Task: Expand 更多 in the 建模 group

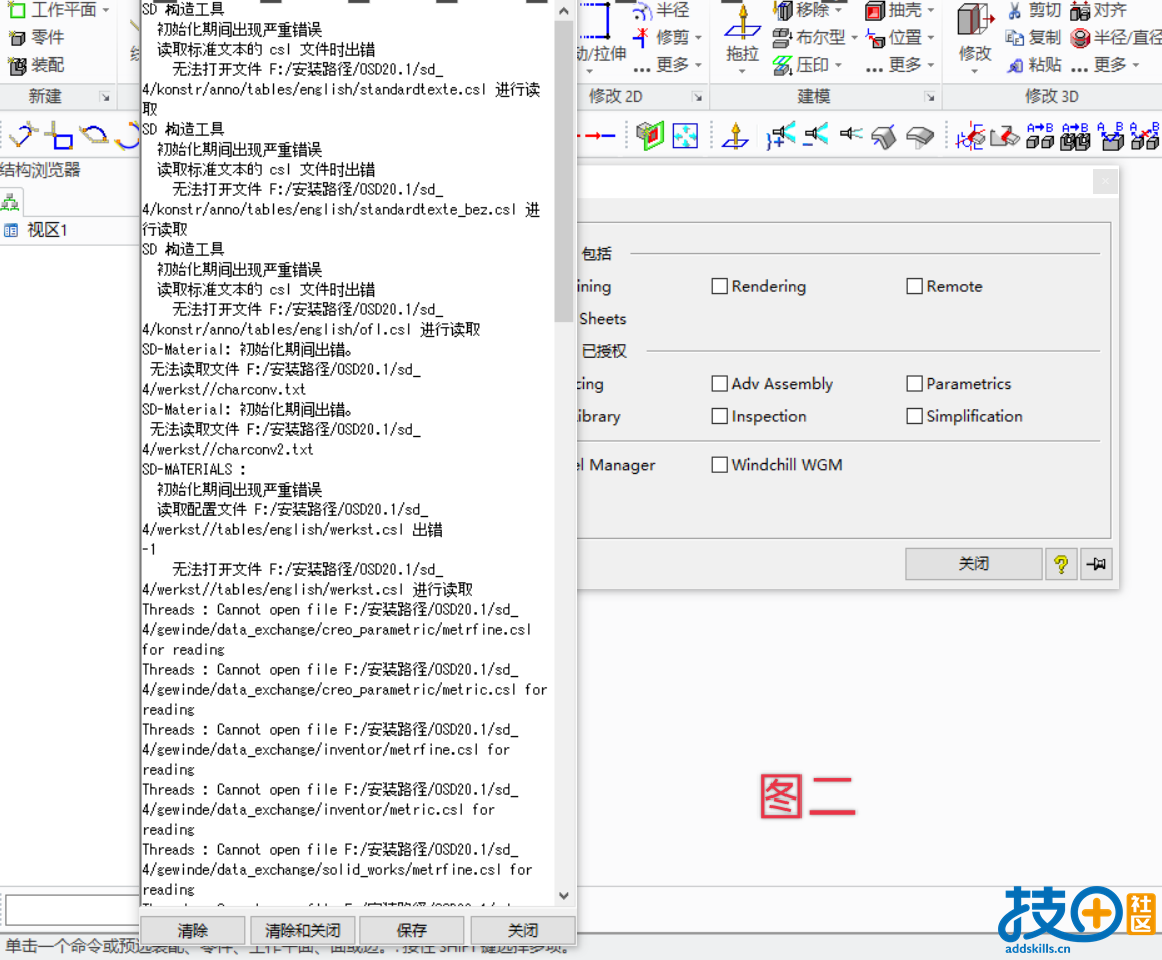Action: coord(900,66)
